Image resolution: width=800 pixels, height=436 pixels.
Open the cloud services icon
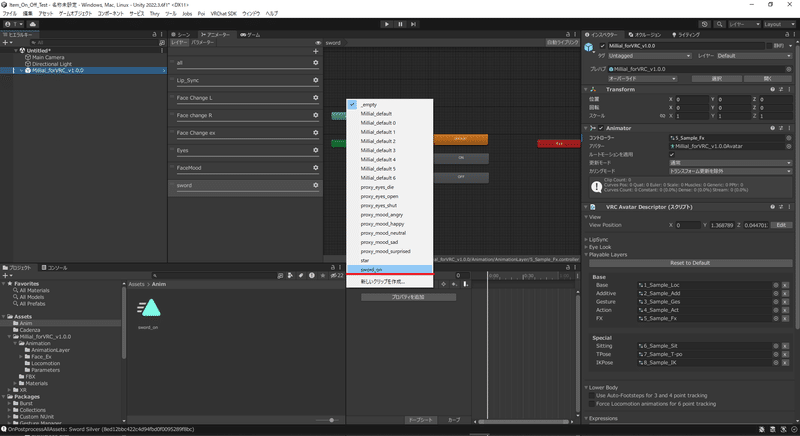click(33, 24)
